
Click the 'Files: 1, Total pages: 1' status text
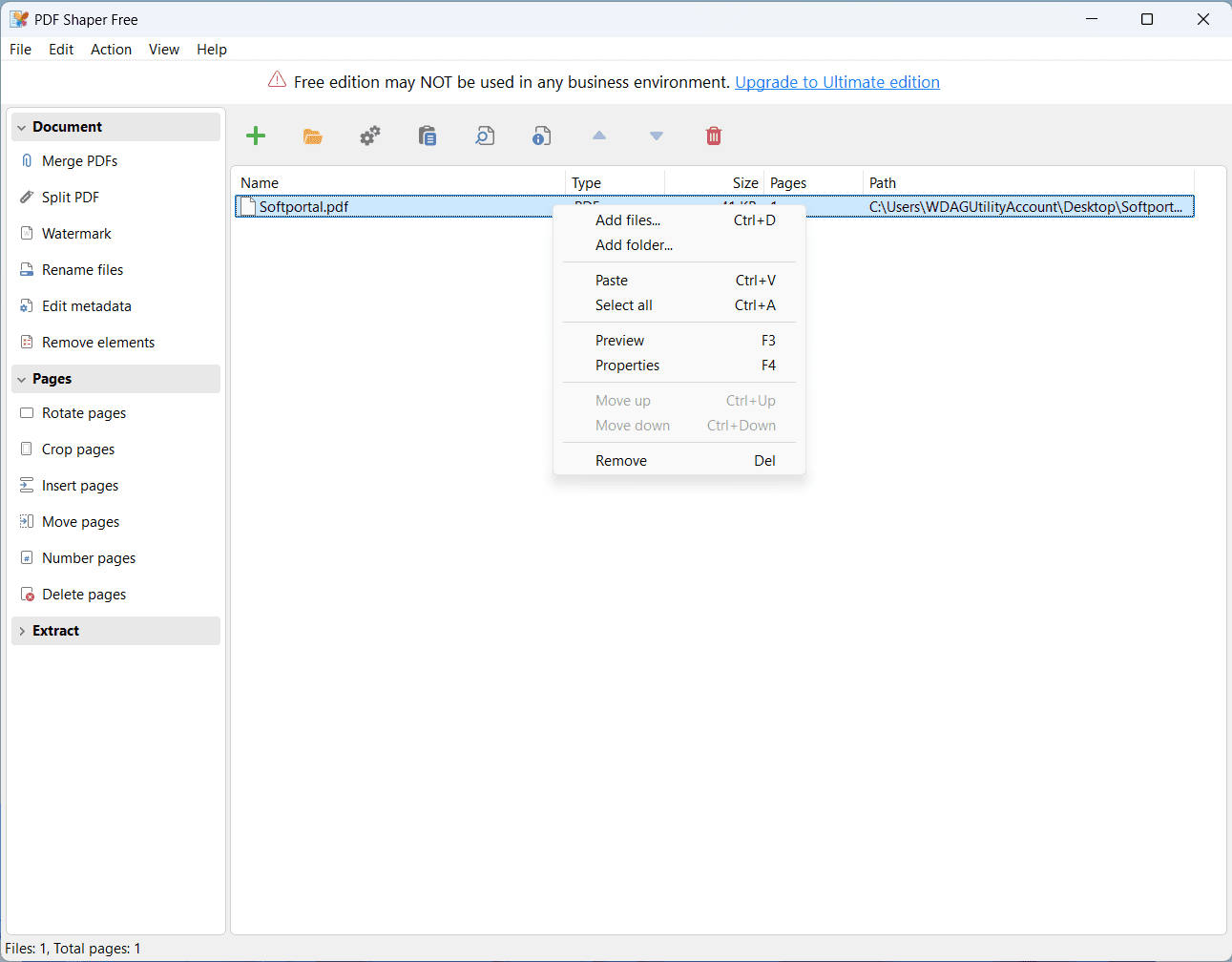click(x=73, y=949)
